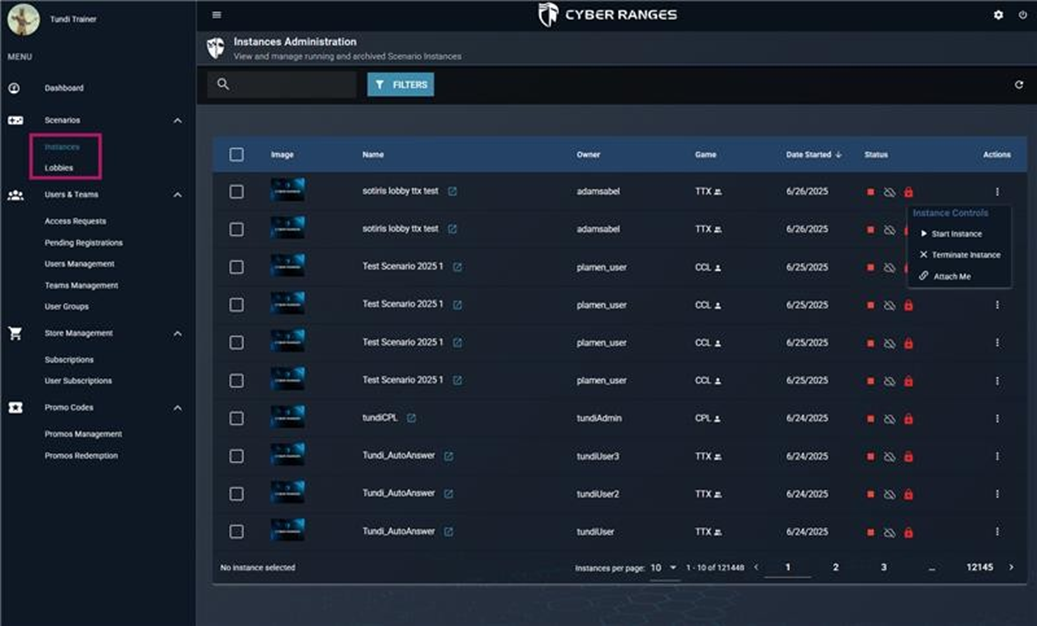
Task: Sort by the Date Started column header
Action: click(x=810, y=154)
